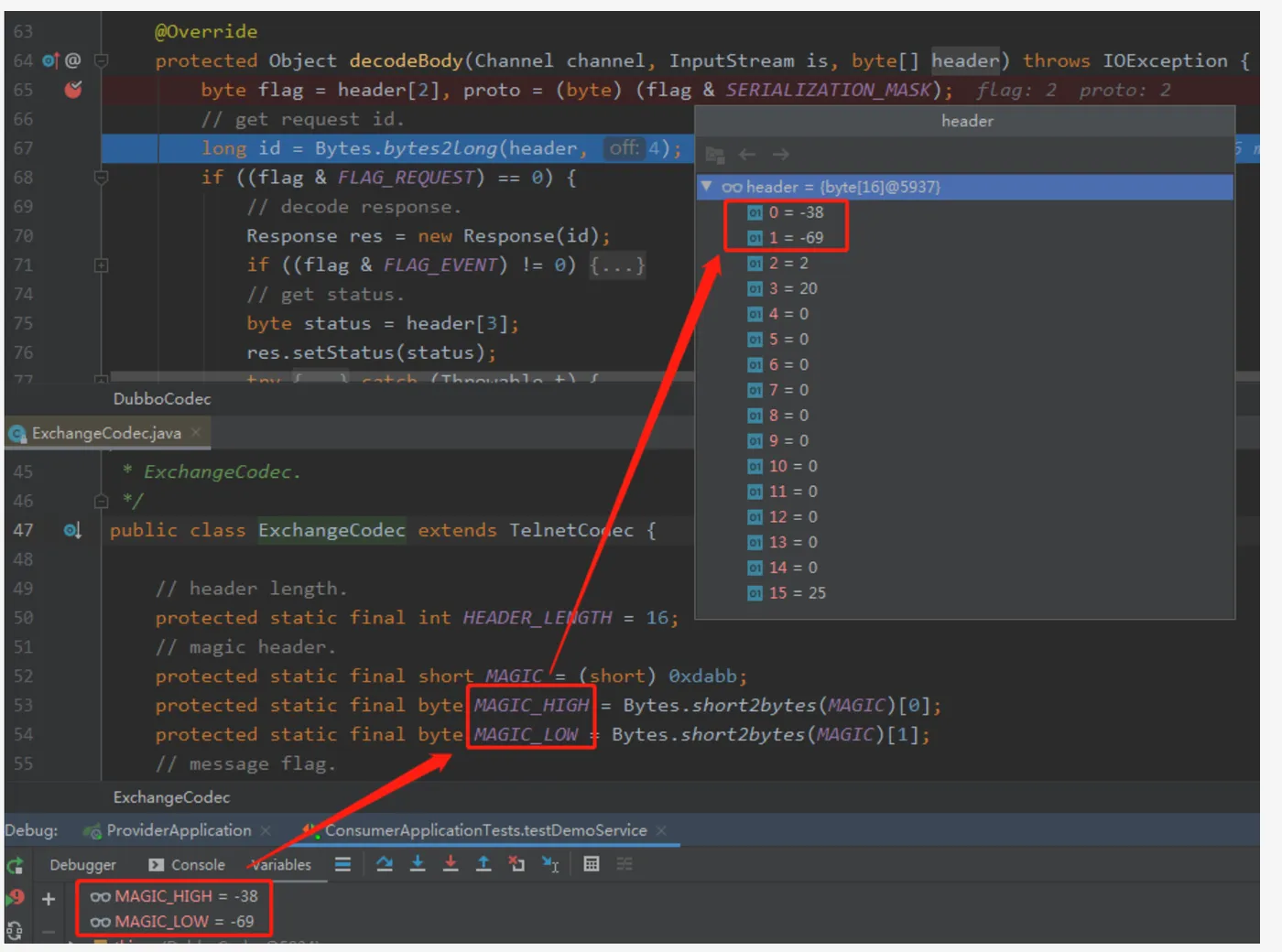Close the ProviderApplication debug tab
The image size is (1282, 952).
point(266,830)
